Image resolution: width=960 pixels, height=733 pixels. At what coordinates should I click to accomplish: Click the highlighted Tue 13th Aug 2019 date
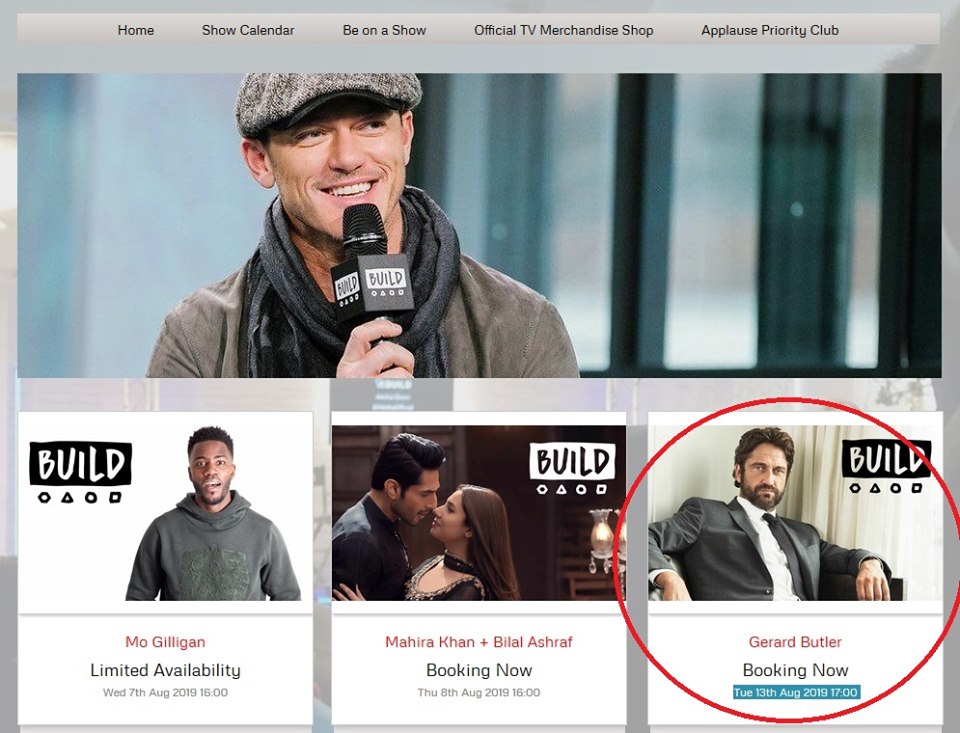tap(795, 693)
